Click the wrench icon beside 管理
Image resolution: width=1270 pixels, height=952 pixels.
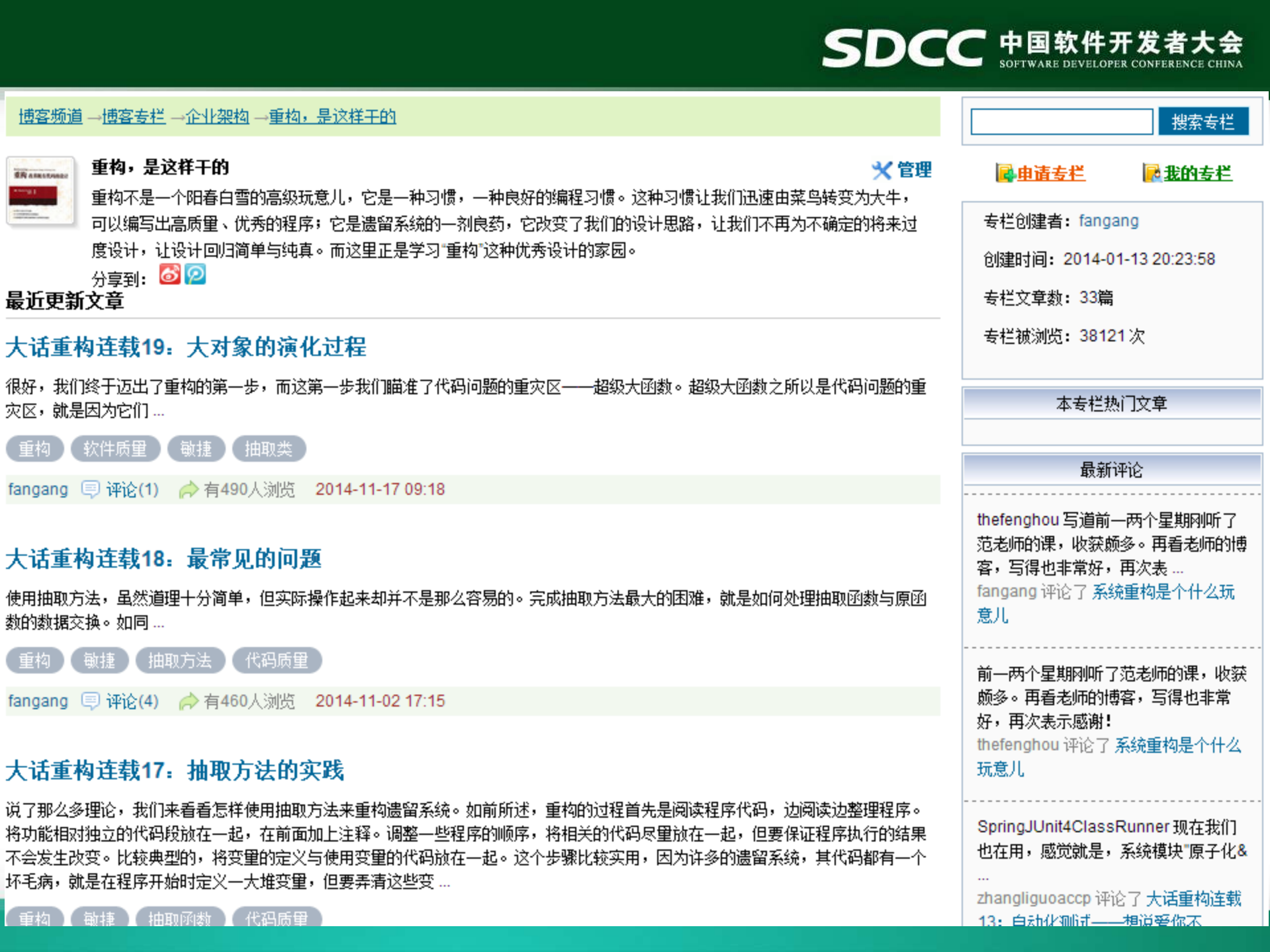click(x=883, y=171)
